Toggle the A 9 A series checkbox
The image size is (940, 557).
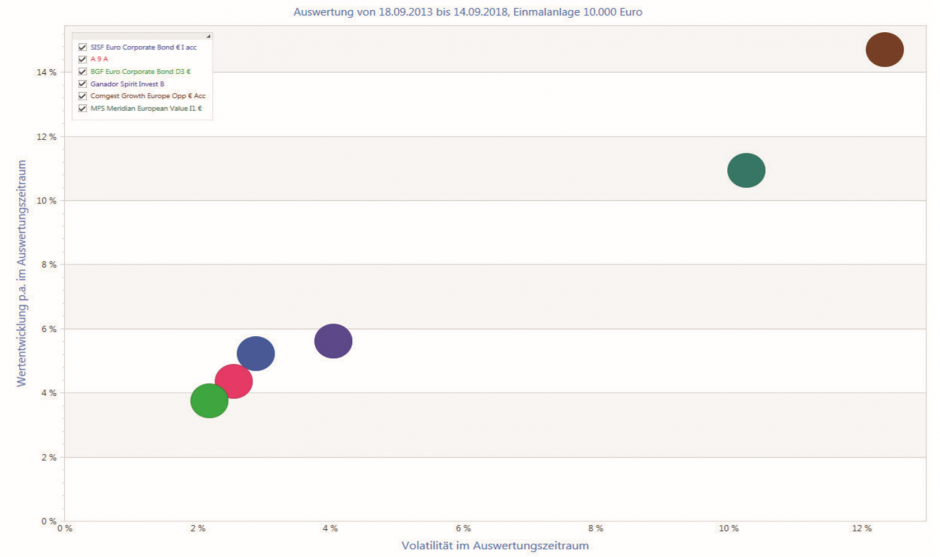tap(82, 59)
